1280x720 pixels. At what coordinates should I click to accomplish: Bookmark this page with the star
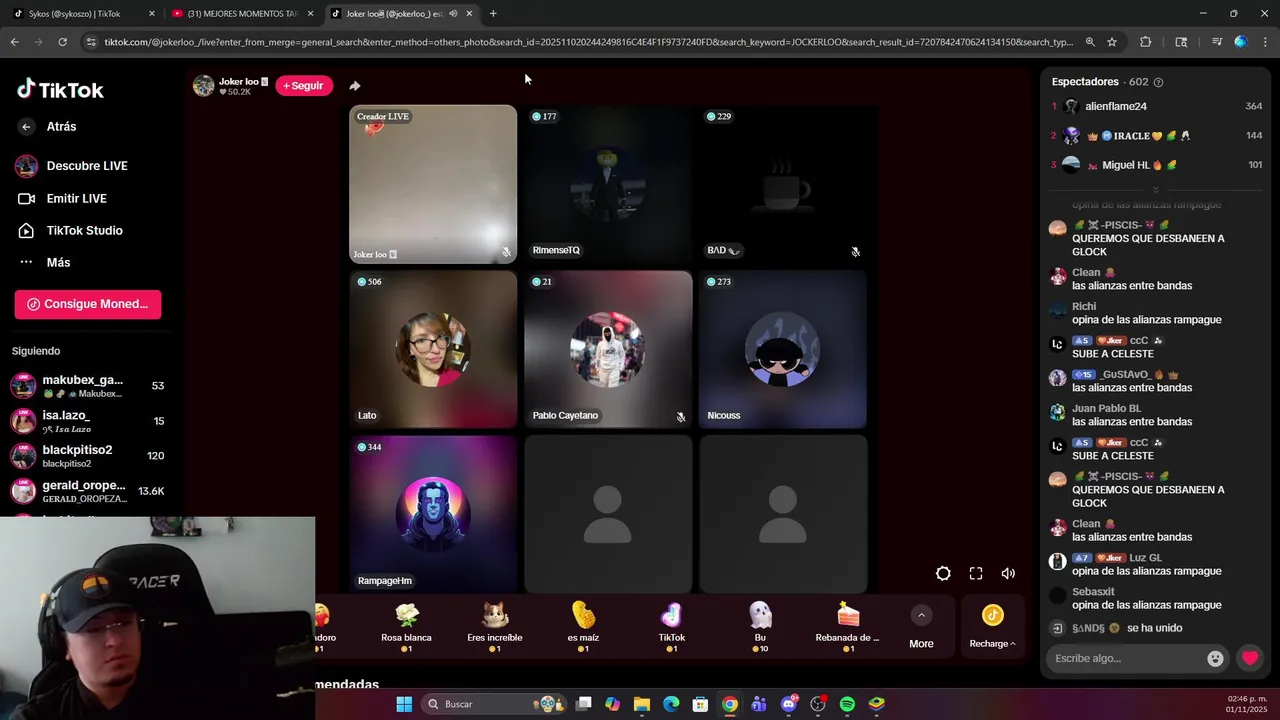[x=1112, y=42]
